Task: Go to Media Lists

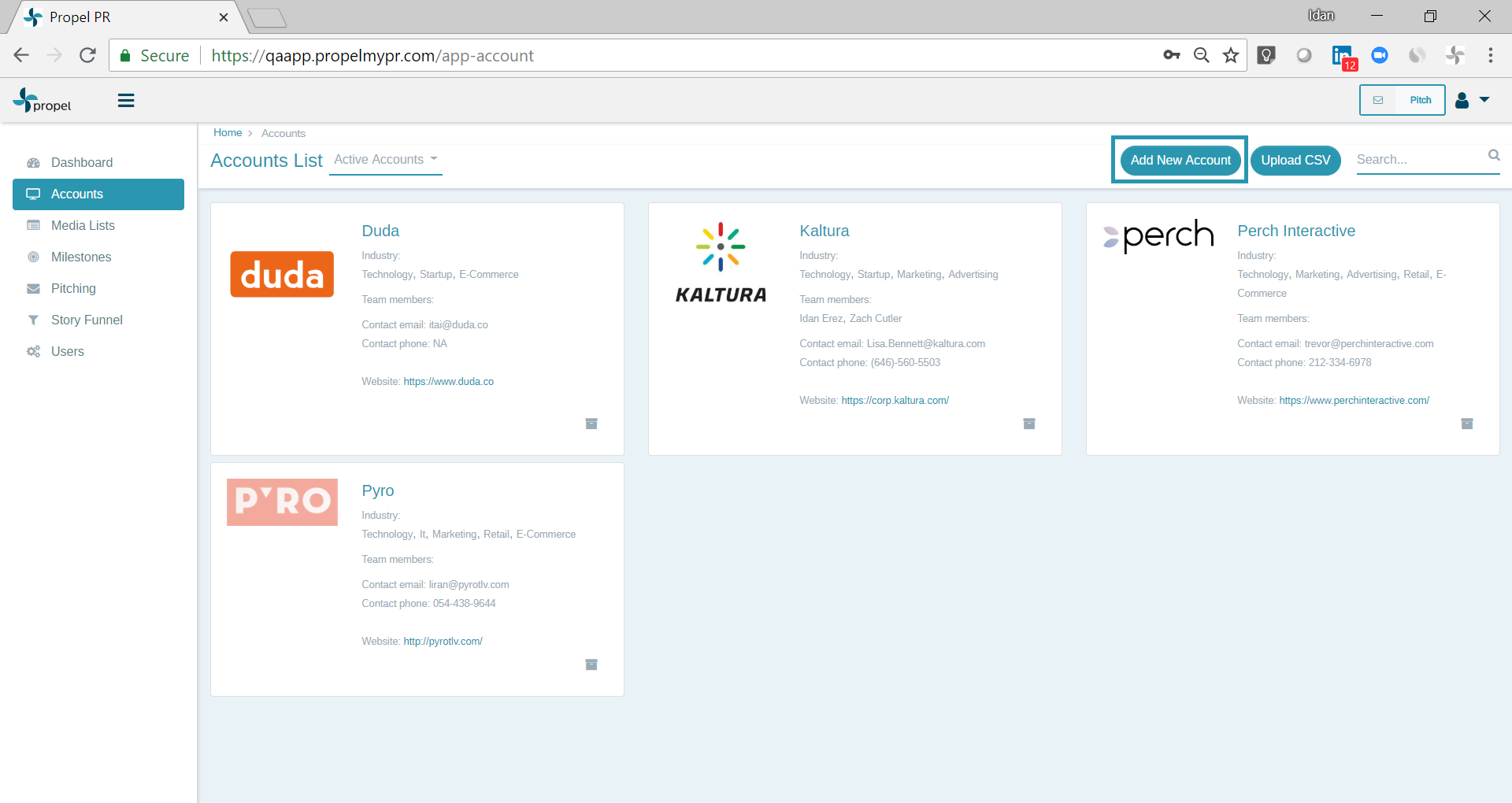Action: 83,225
